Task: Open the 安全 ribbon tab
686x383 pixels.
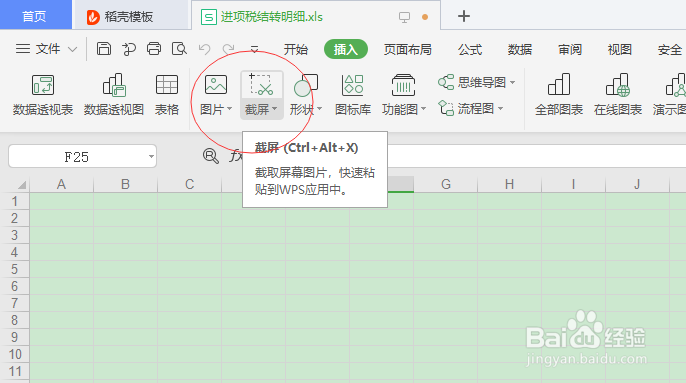Action: 669,49
